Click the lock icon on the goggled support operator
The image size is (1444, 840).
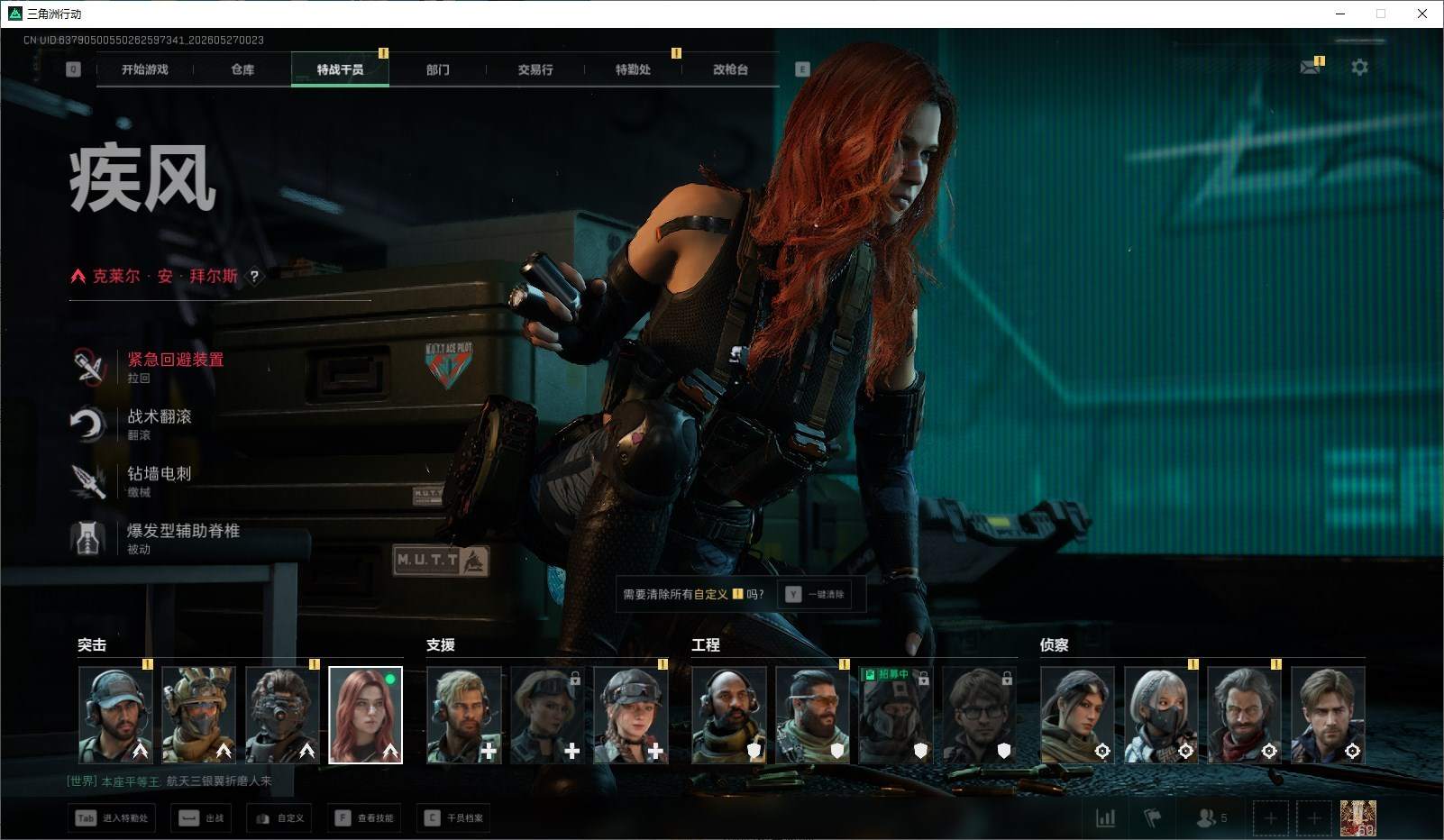[x=574, y=678]
